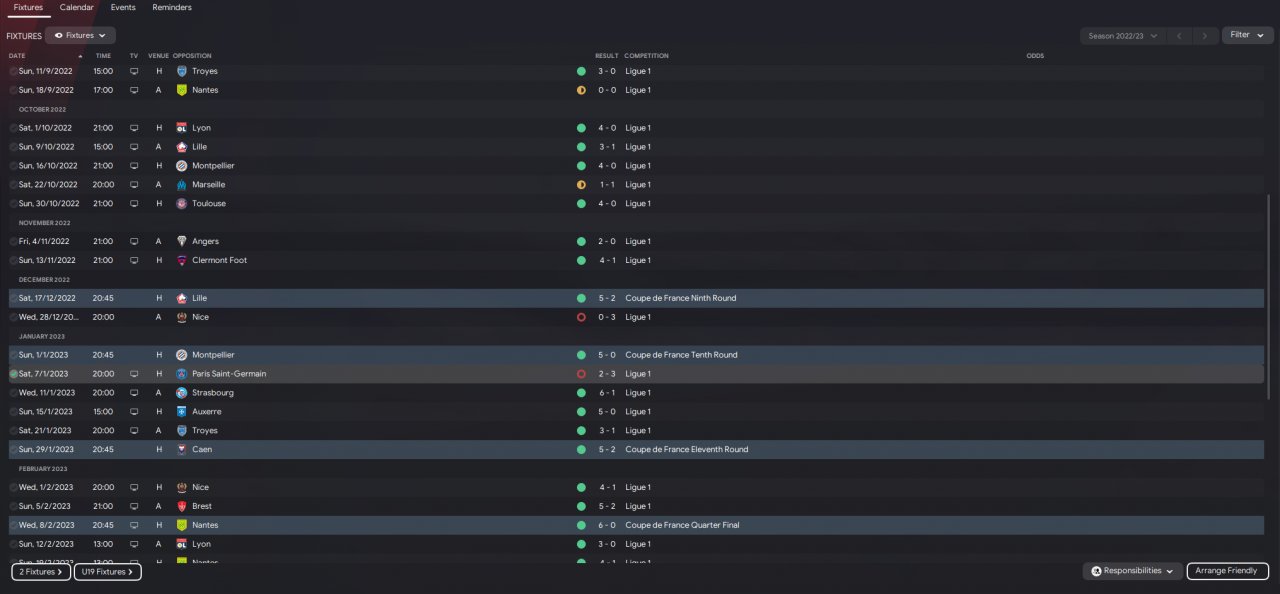Toggle reminder circle beside Fri, 4/11/2022 fixture
The height and width of the screenshot is (594, 1280).
pos(13,241)
